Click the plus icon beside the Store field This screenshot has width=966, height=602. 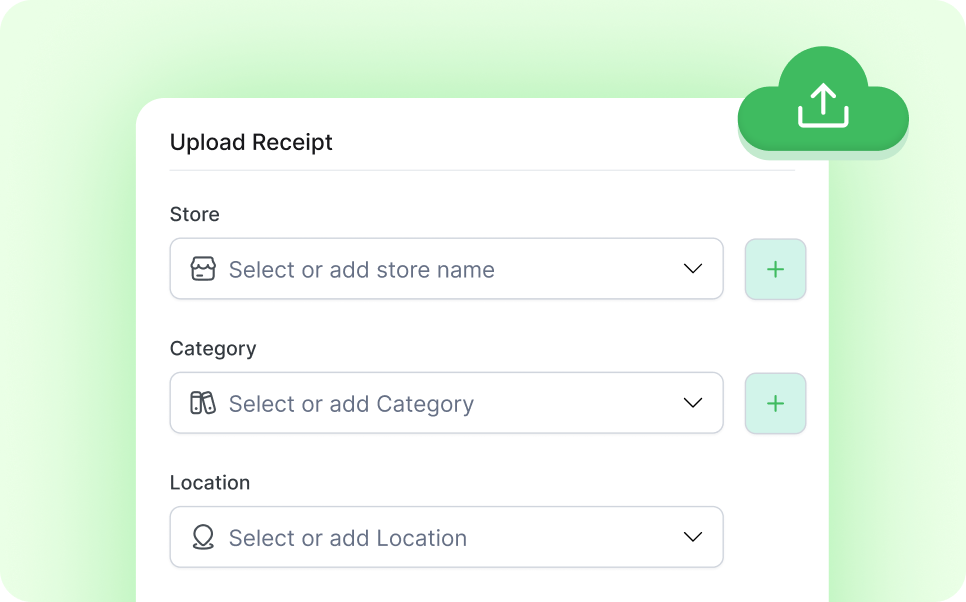coord(775,269)
